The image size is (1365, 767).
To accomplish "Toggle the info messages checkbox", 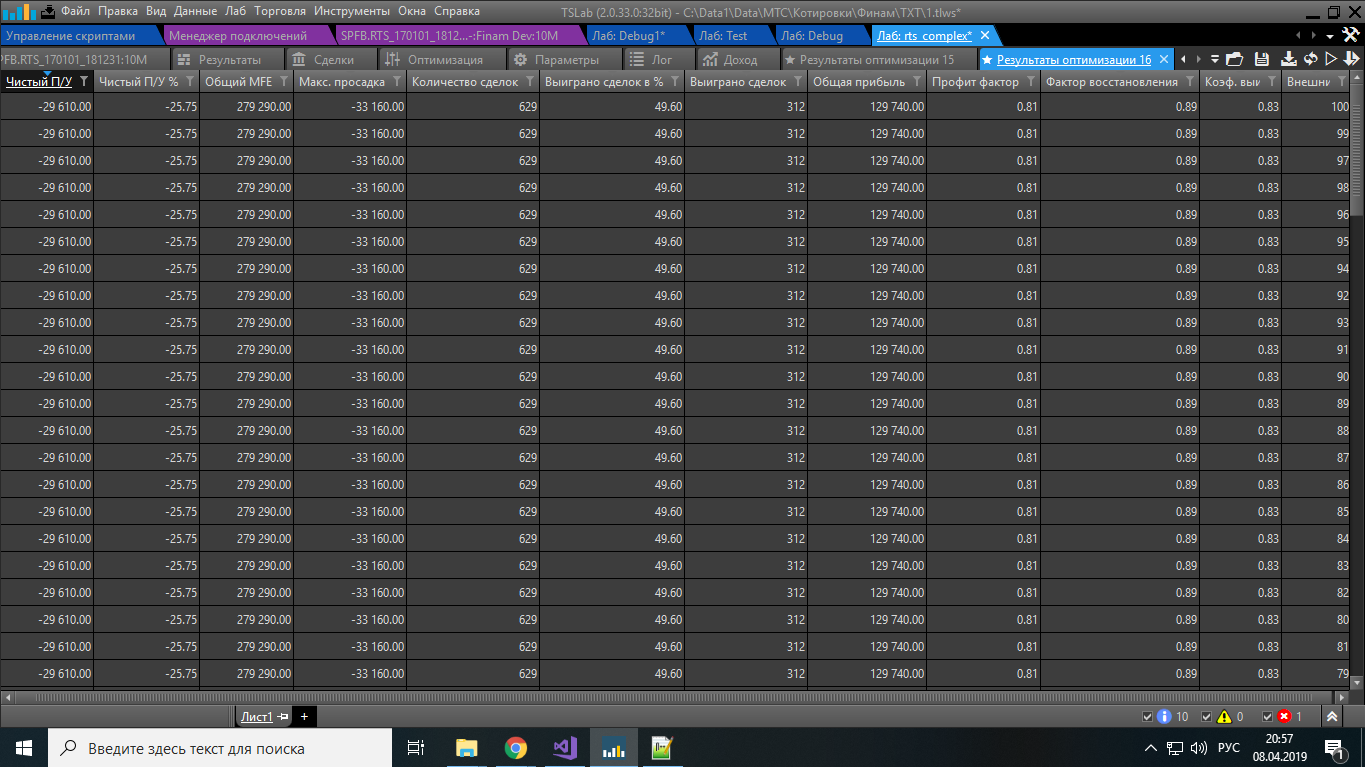I will pos(1147,717).
